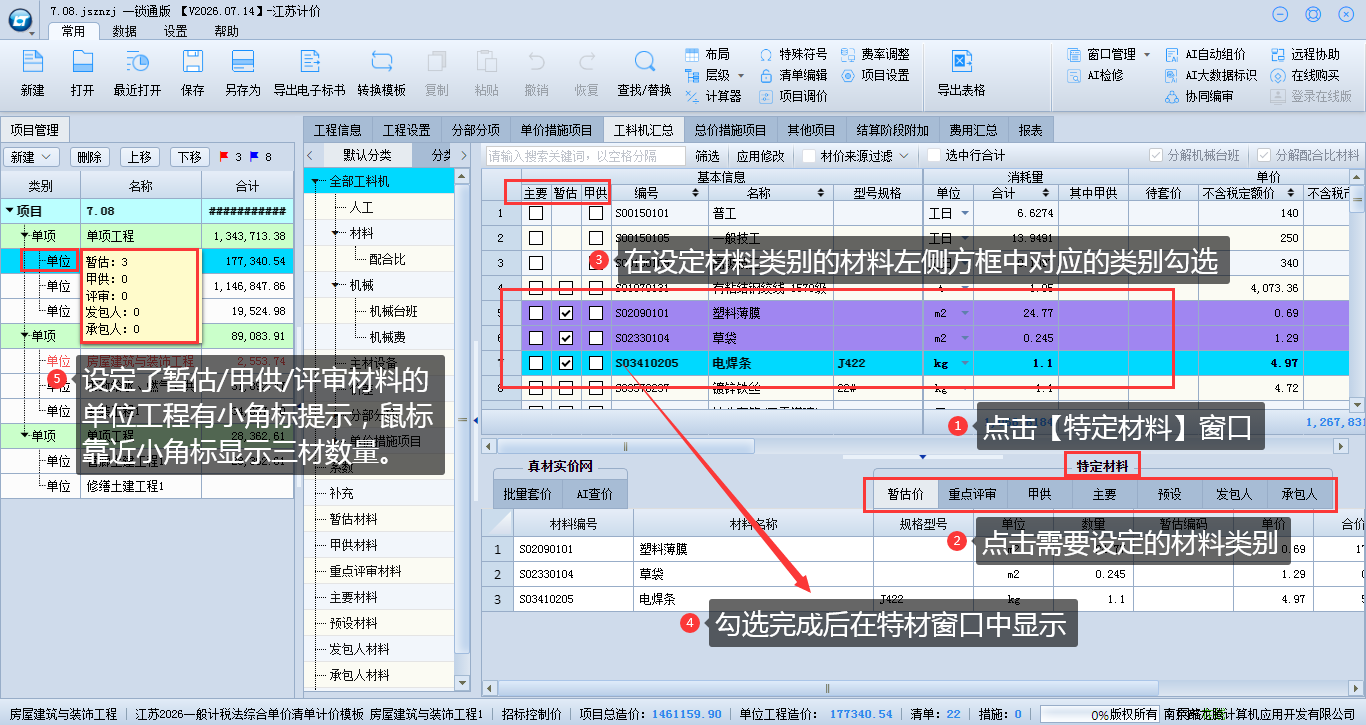Click the bottom horizontal scrollbar thumb
Image resolution: width=1366 pixels, height=725 pixels.
click(826, 688)
